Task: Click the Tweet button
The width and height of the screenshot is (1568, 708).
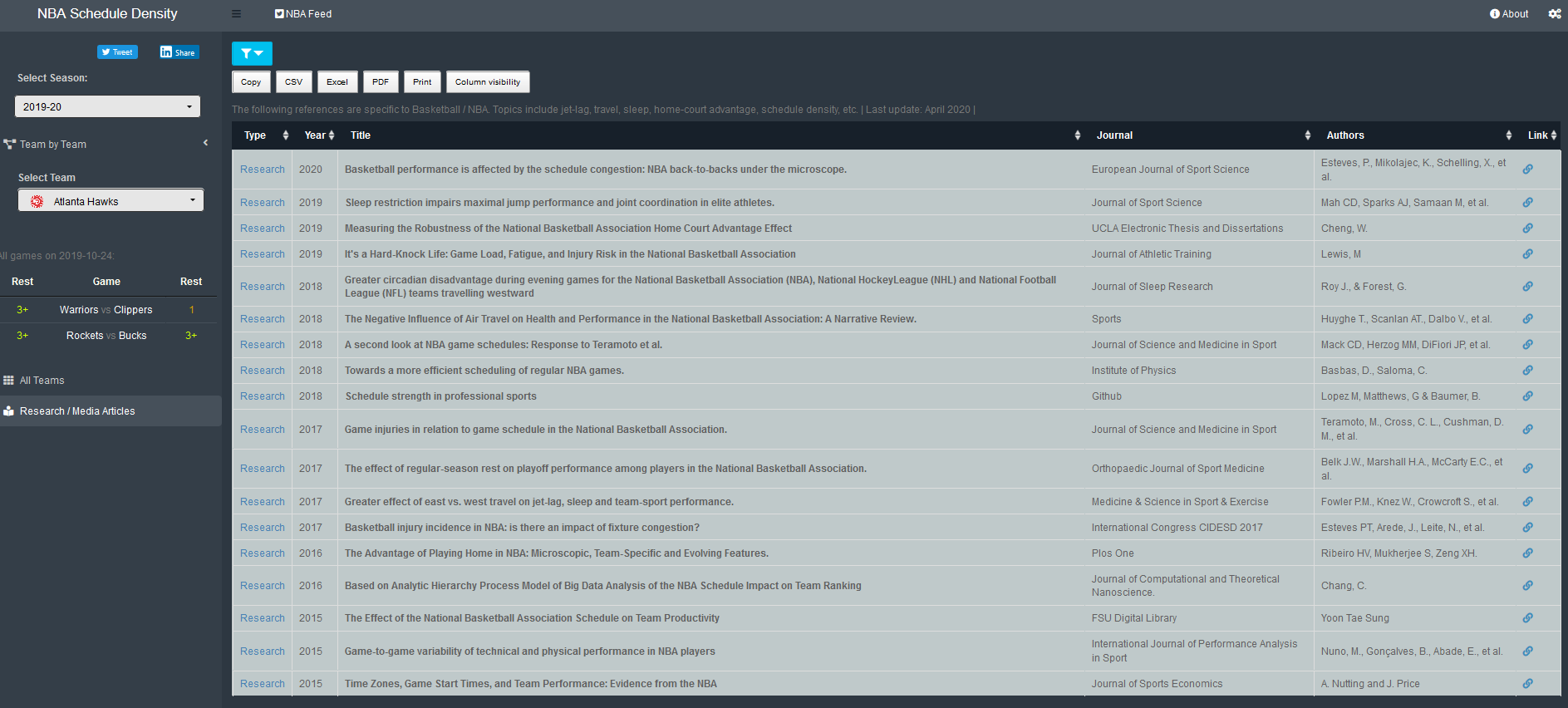Action: [117, 52]
